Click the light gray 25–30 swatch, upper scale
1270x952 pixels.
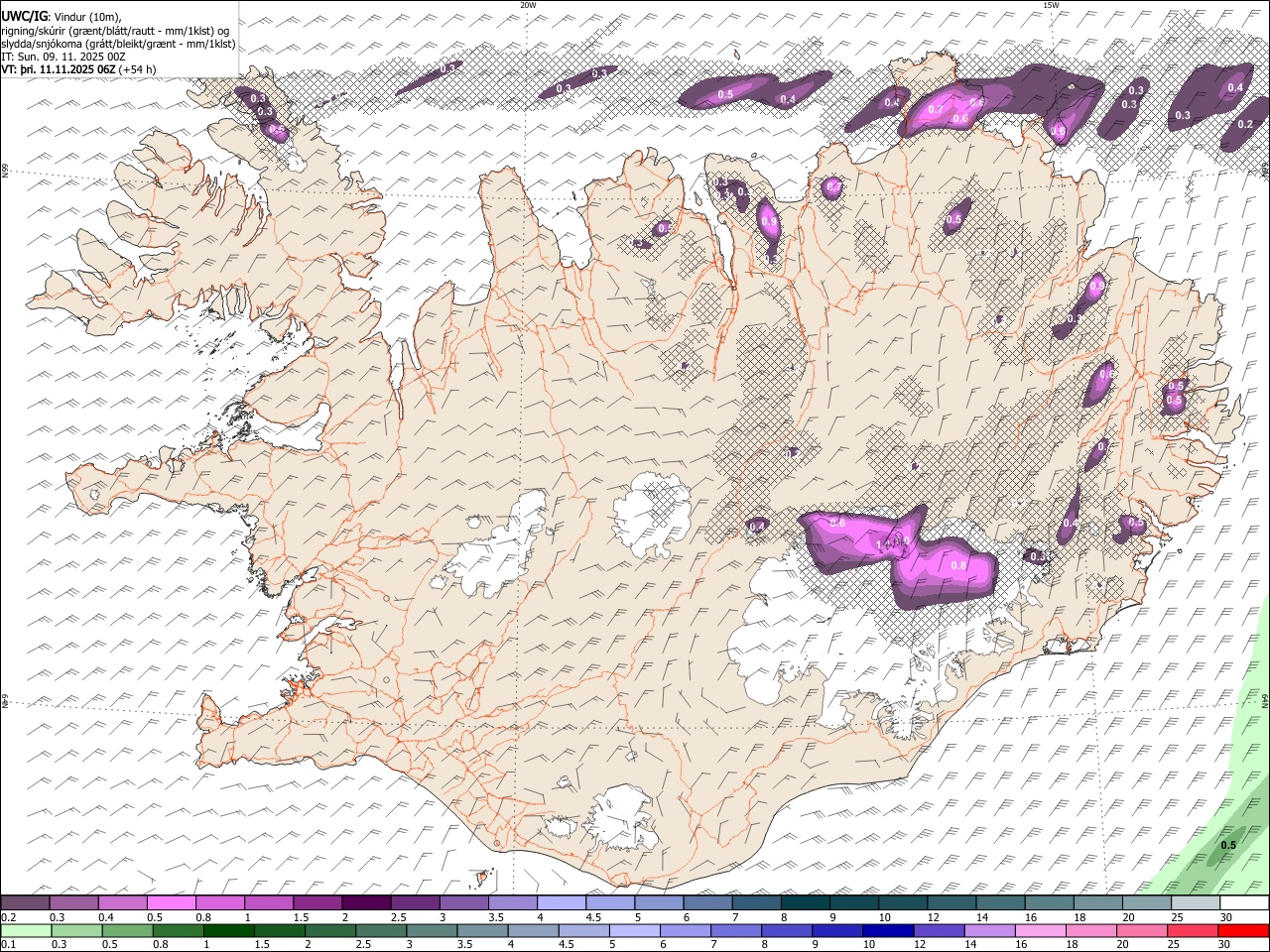(x=1195, y=902)
